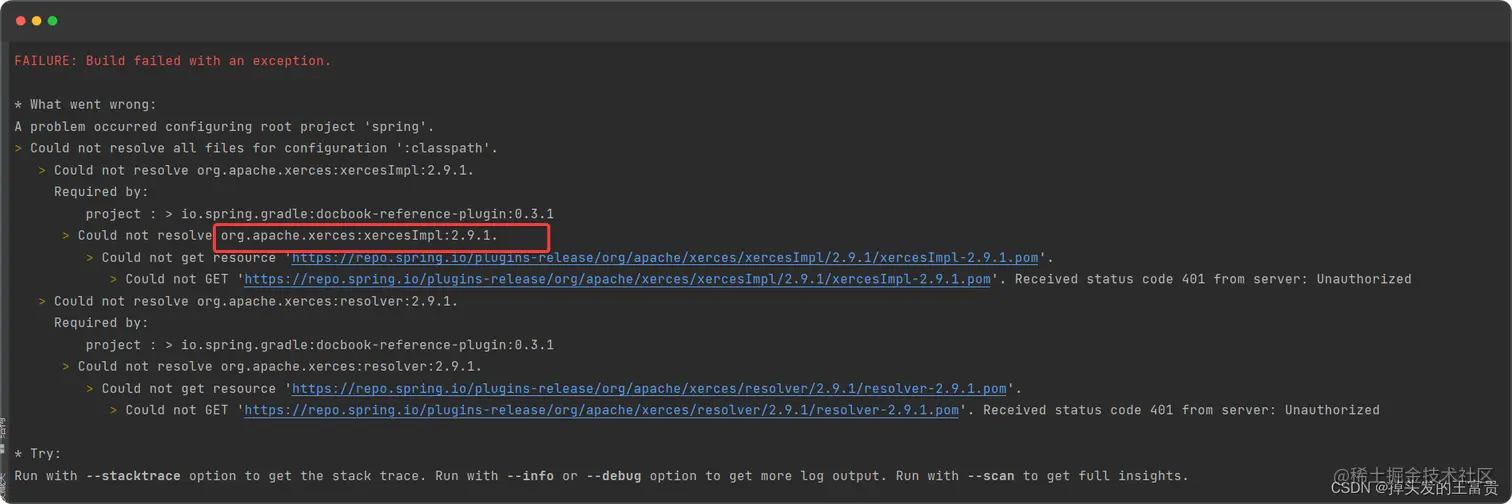Click the bold '--stacktrace' option
Screen dimensions: 1512x504
click(133, 476)
